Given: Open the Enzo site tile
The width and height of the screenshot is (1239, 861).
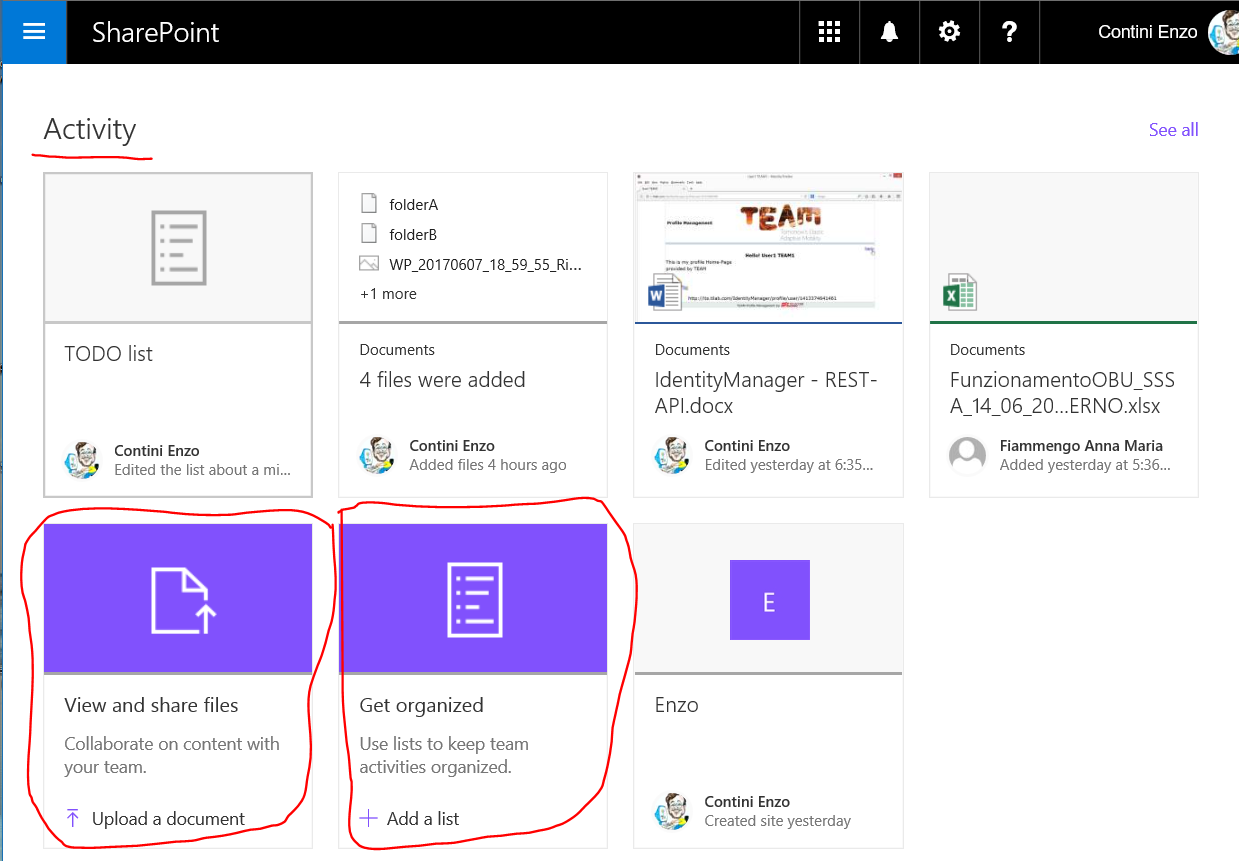Looking at the screenshot, I should [x=769, y=600].
